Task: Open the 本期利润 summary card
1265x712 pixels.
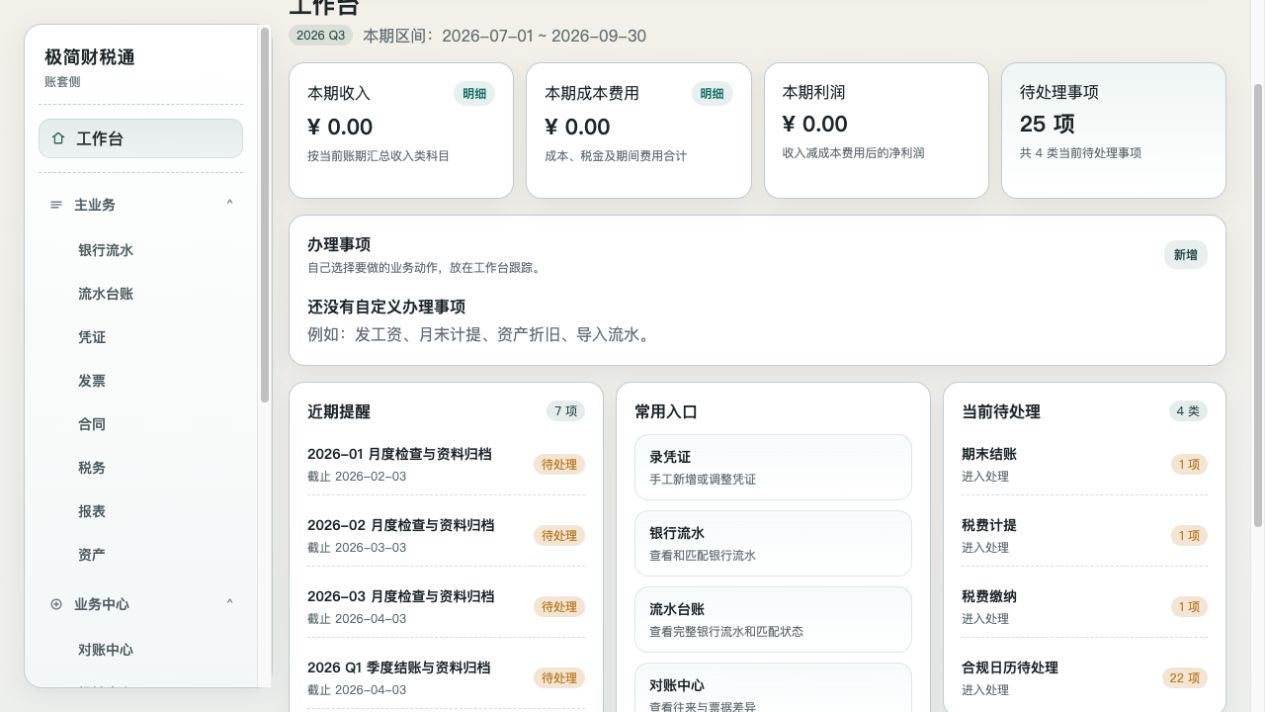Action: [x=876, y=131]
